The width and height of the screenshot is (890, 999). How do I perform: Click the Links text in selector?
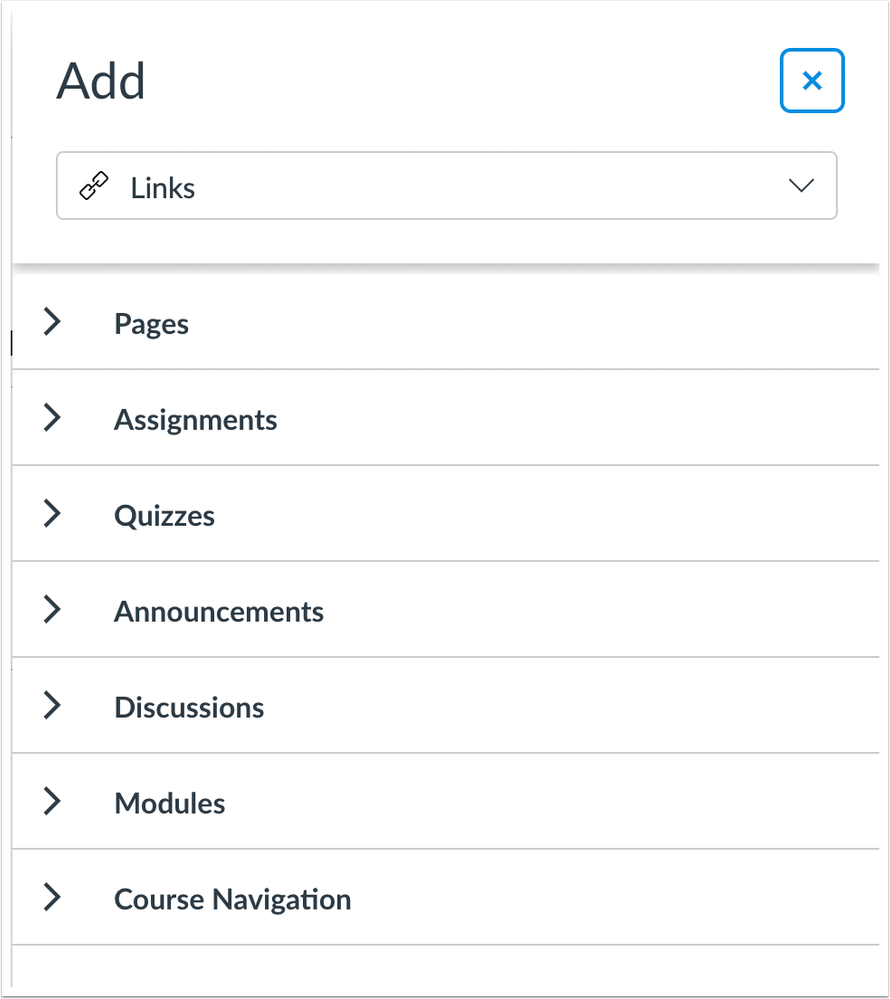pyautogui.click(x=163, y=188)
